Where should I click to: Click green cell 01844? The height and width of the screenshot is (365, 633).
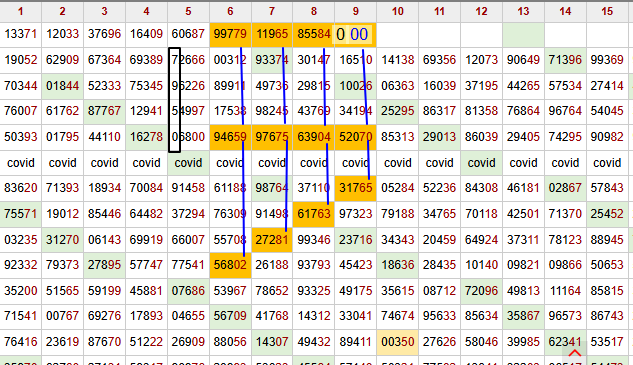pyautogui.click(x=62, y=86)
